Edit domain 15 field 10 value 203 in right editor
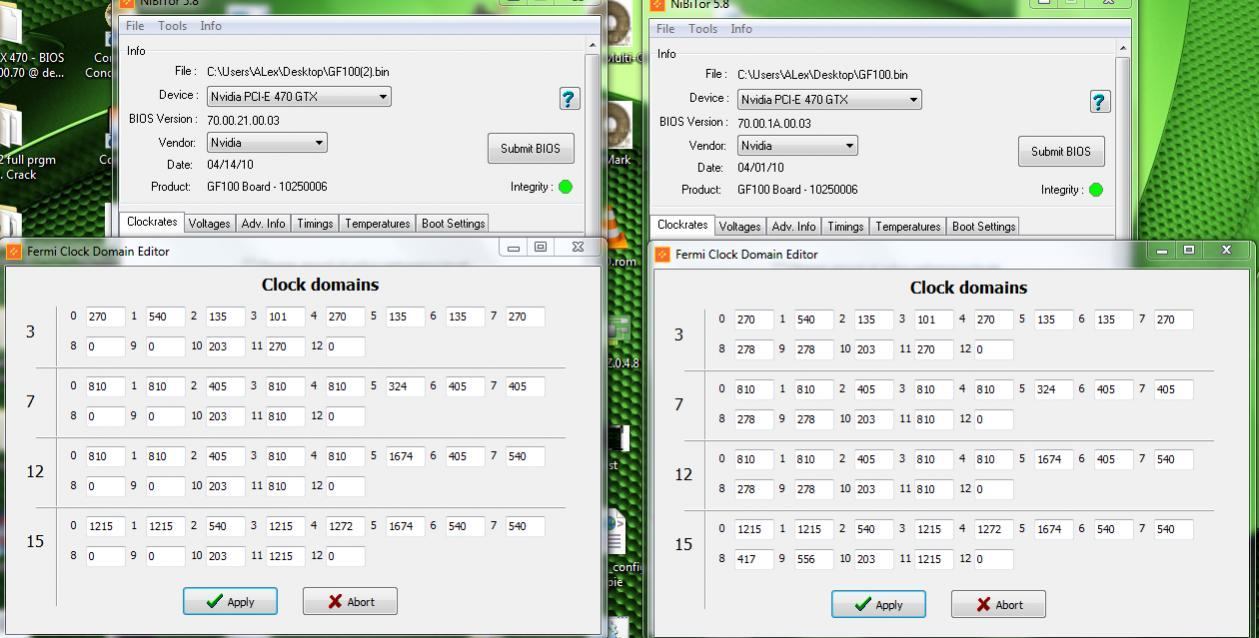Viewport: 1259px width, 638px height. pos(874,559)
